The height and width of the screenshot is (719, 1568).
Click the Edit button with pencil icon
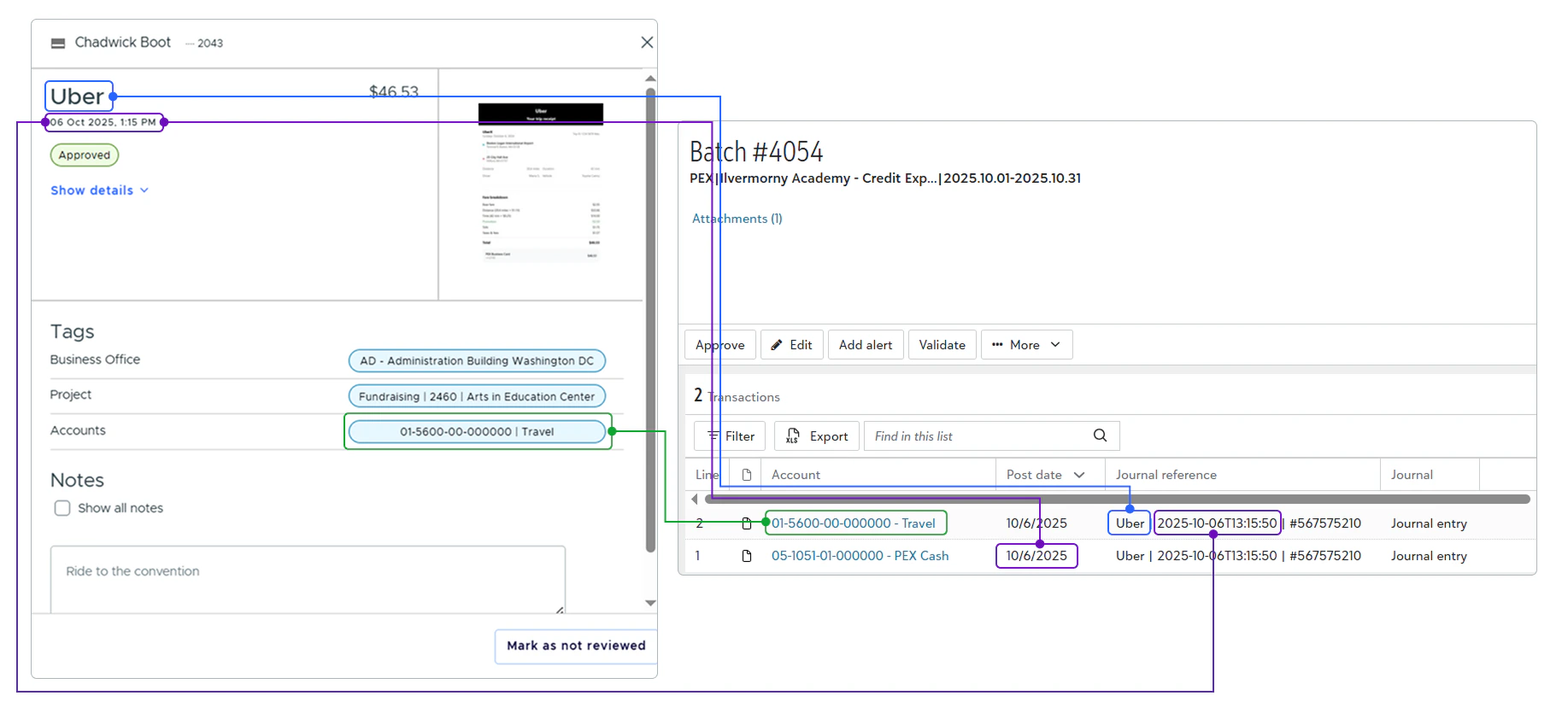pyautogui.click(x=791, y=345)
